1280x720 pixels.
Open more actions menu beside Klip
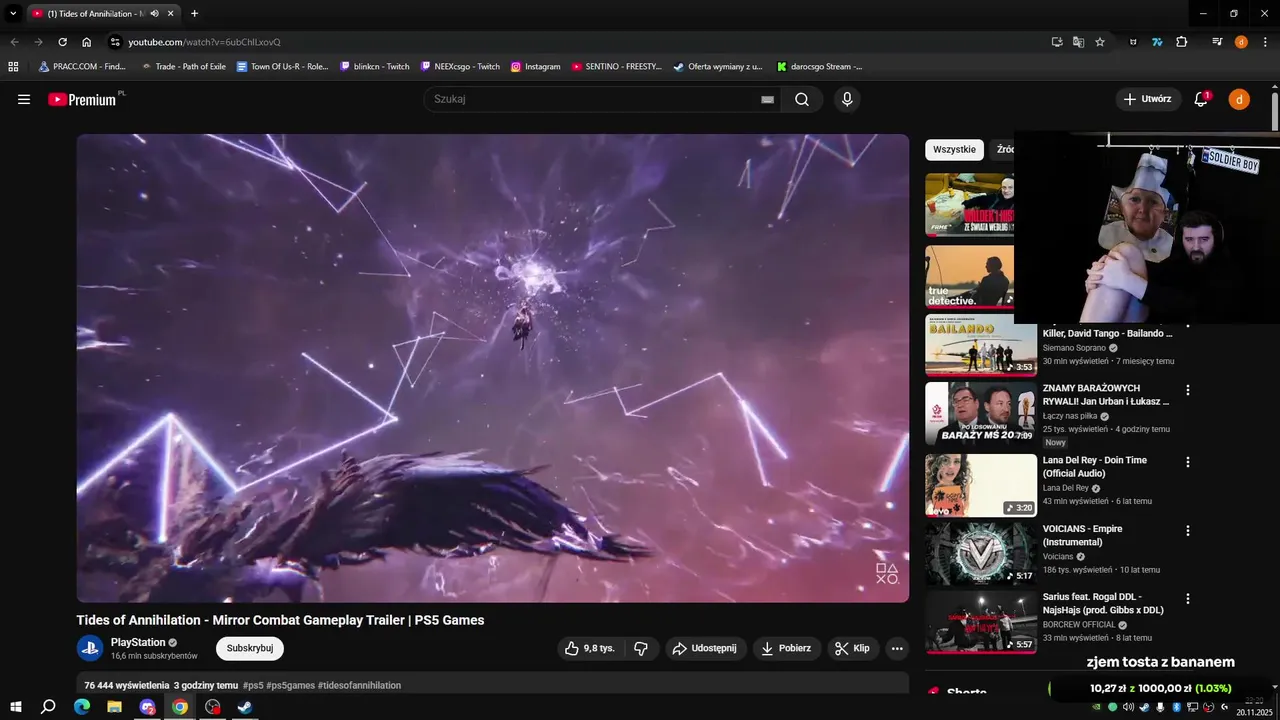coord(897,648)
